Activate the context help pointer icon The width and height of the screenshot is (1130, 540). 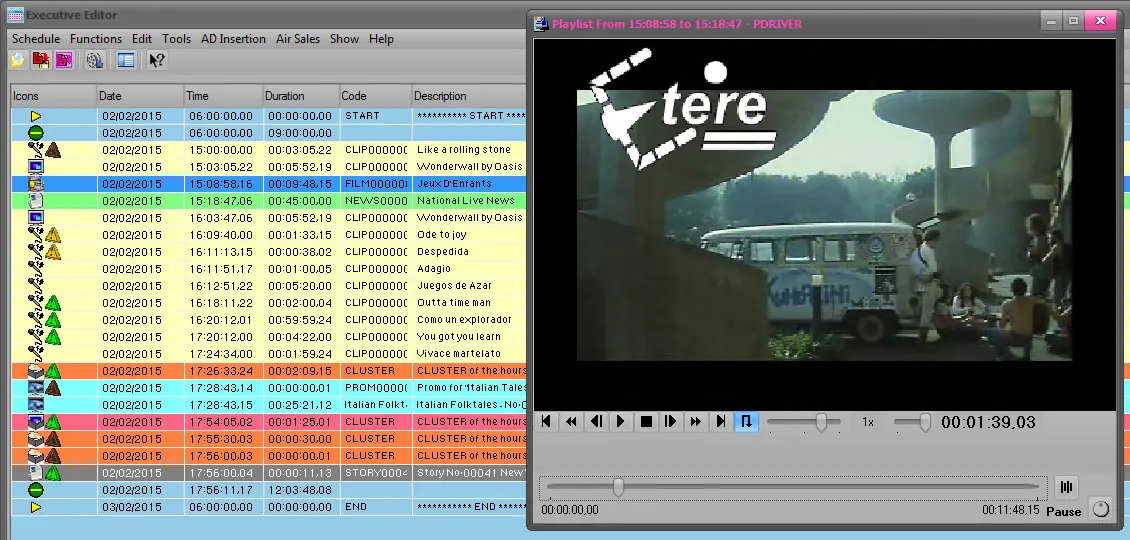click(x=157, y=61)
